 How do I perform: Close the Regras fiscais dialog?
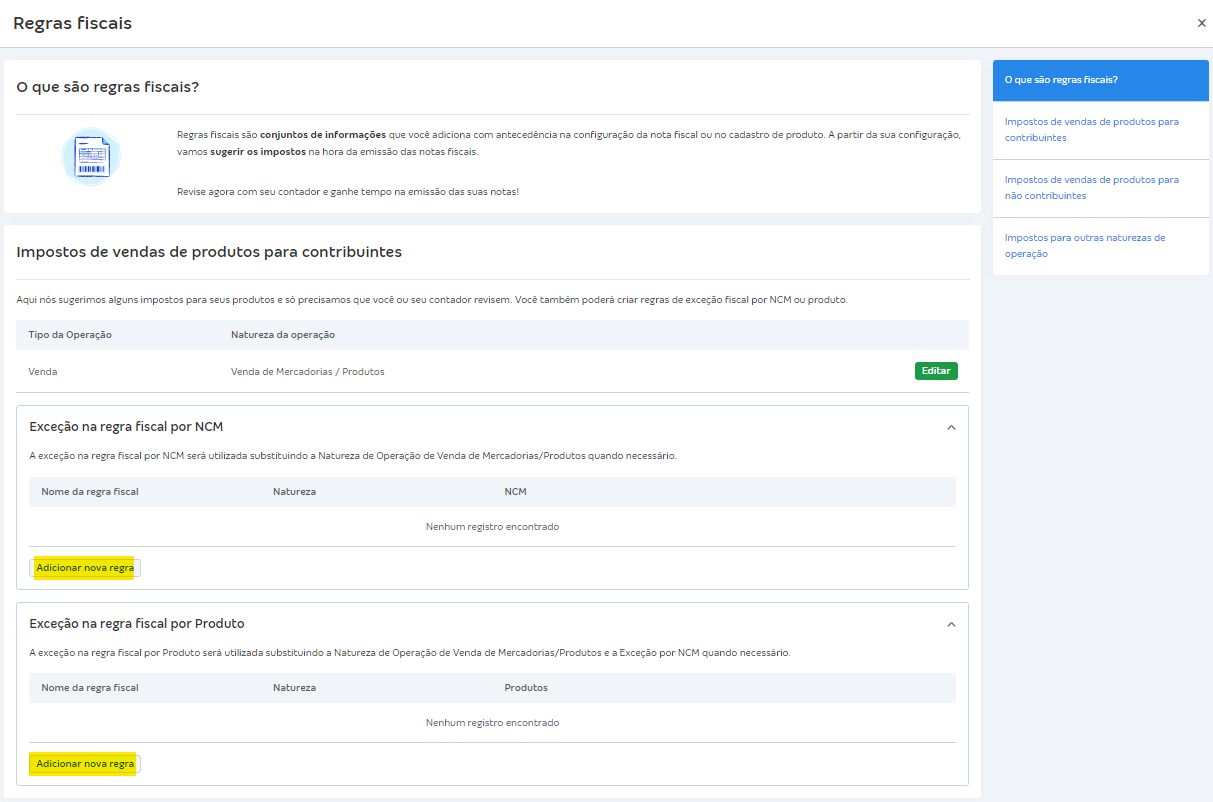tap(1201, 23)
